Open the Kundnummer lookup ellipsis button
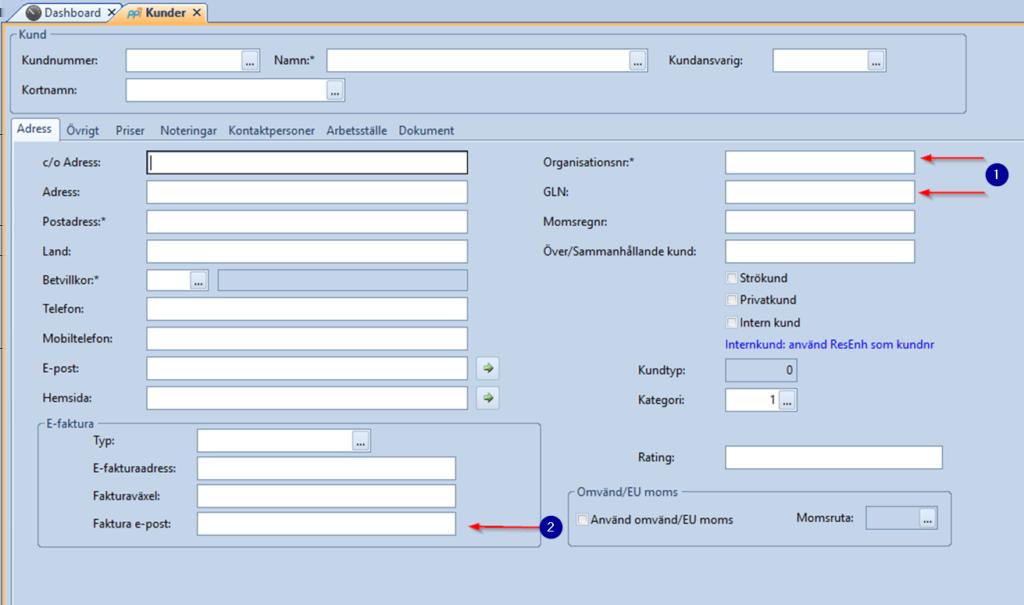 click(250, 61)
